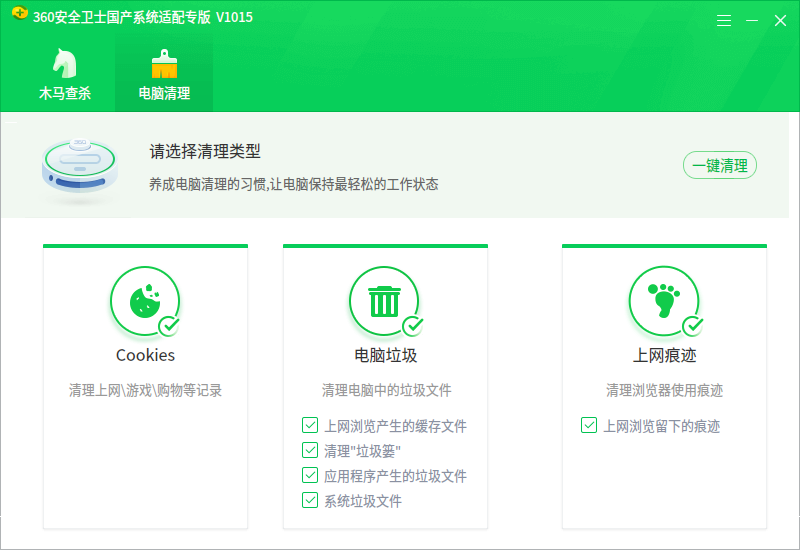Viewport: 800px width, 550px height.
Task: Select the 电脑清理 broom icon
Action: click(164, 64)
